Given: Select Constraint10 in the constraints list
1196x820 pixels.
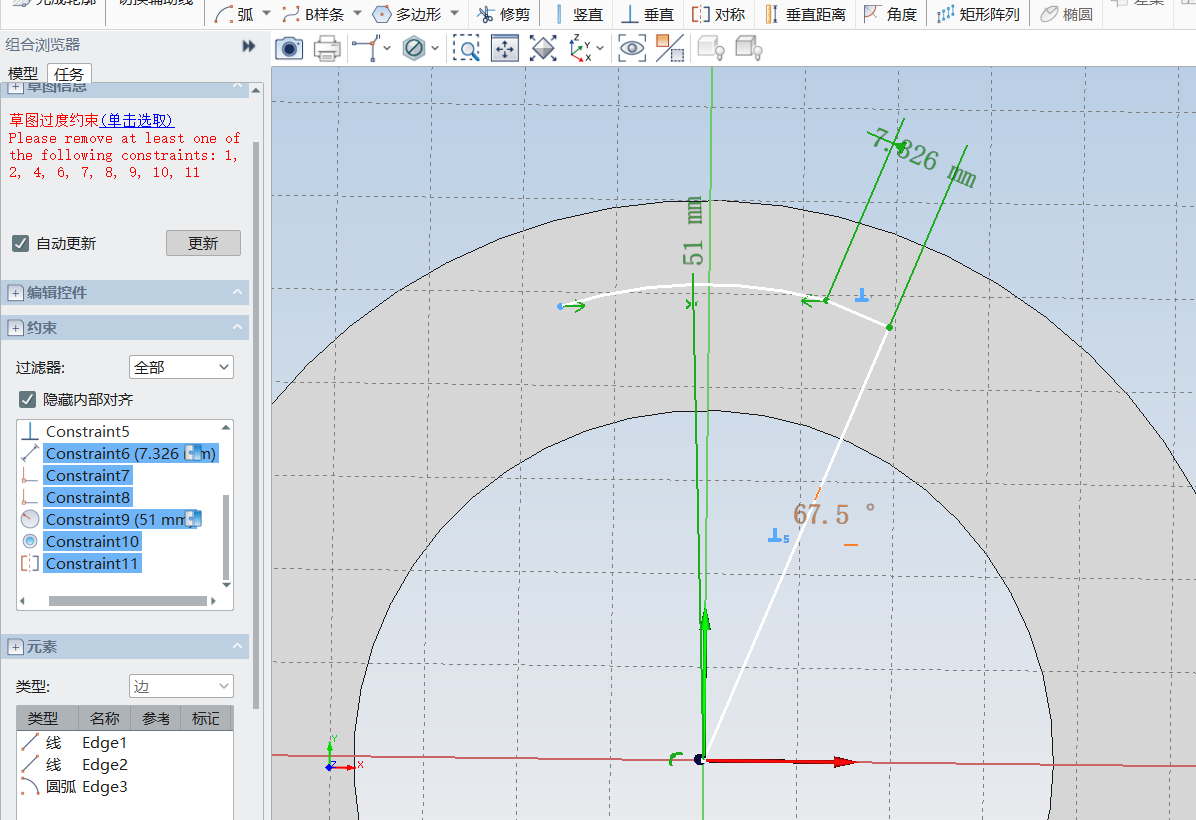Looking at the screenshot, I should [92, 541].
